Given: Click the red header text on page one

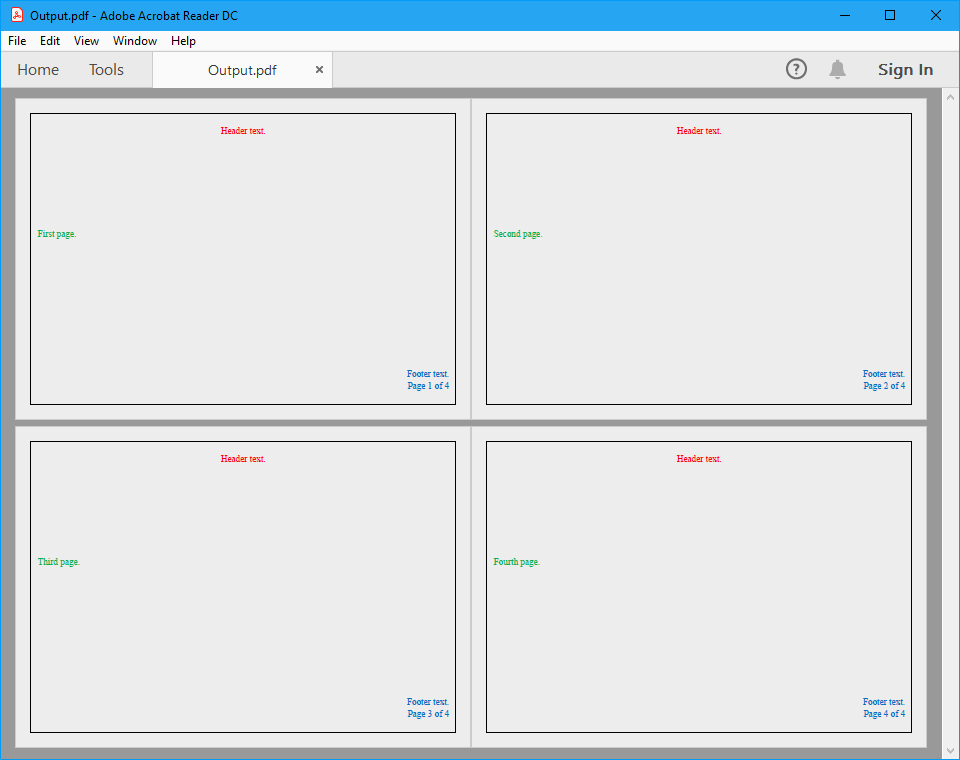Looking at the screenshot, I should pyautogui.click(x=243, y=131).
